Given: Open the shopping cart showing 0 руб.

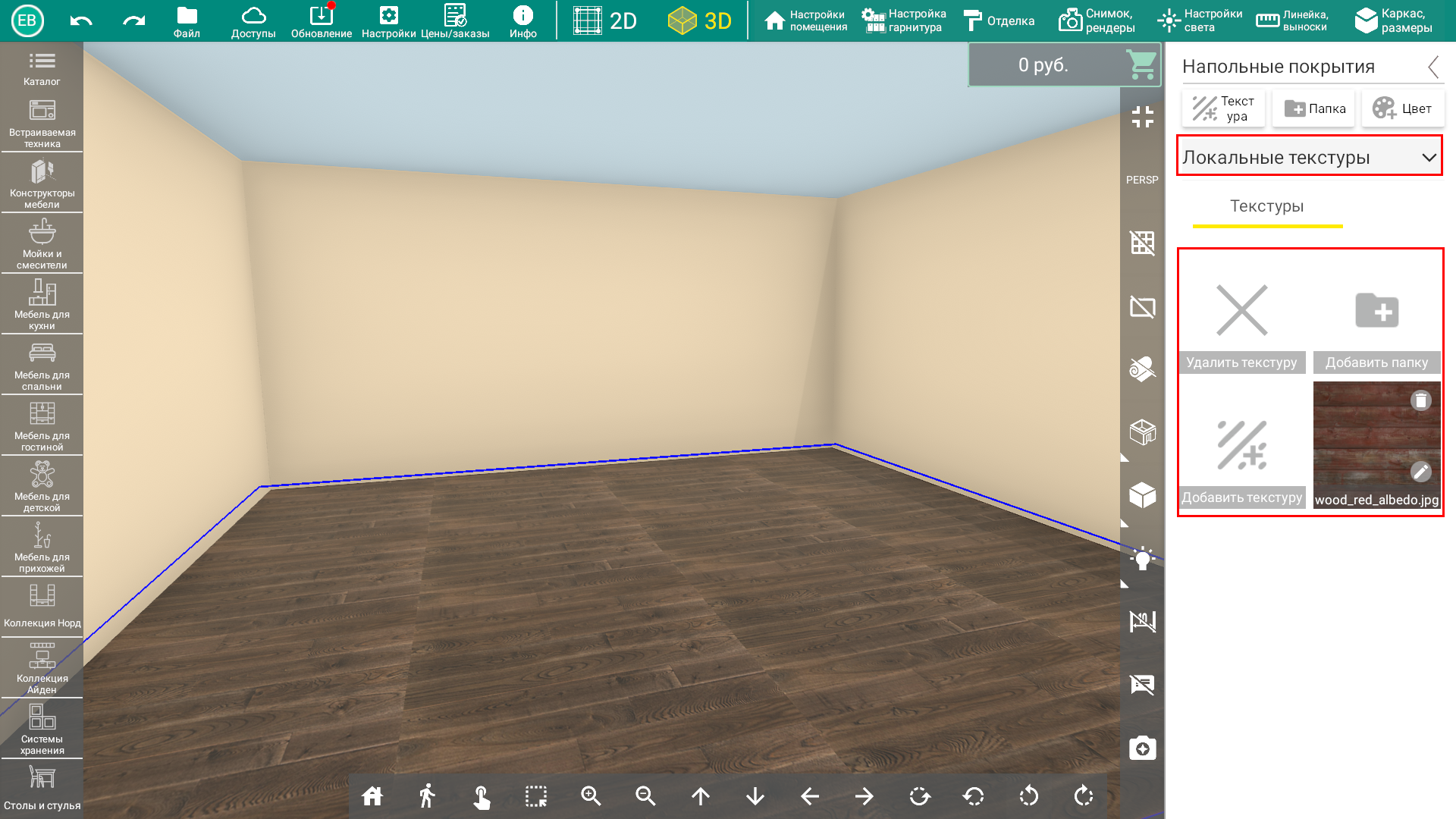Looking at the screenshot, I should 1065,64.
